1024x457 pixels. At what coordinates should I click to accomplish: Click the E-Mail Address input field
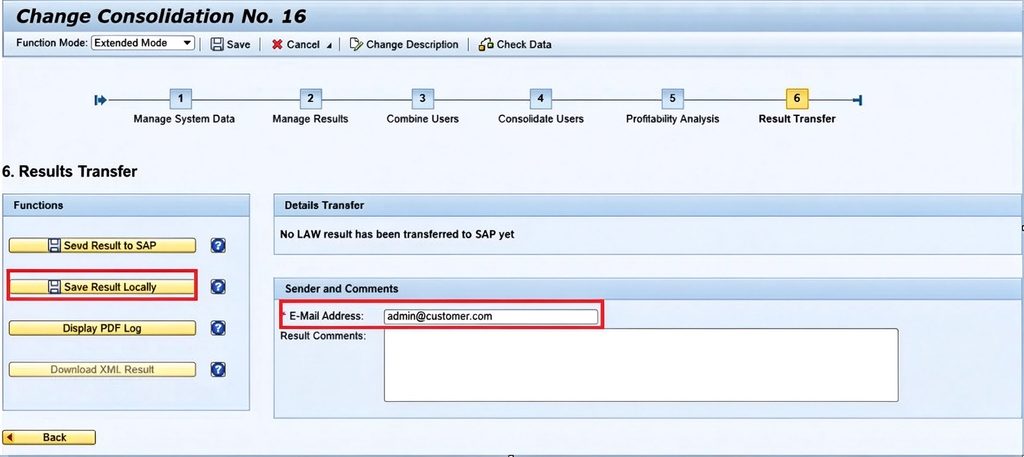(490, 316)
